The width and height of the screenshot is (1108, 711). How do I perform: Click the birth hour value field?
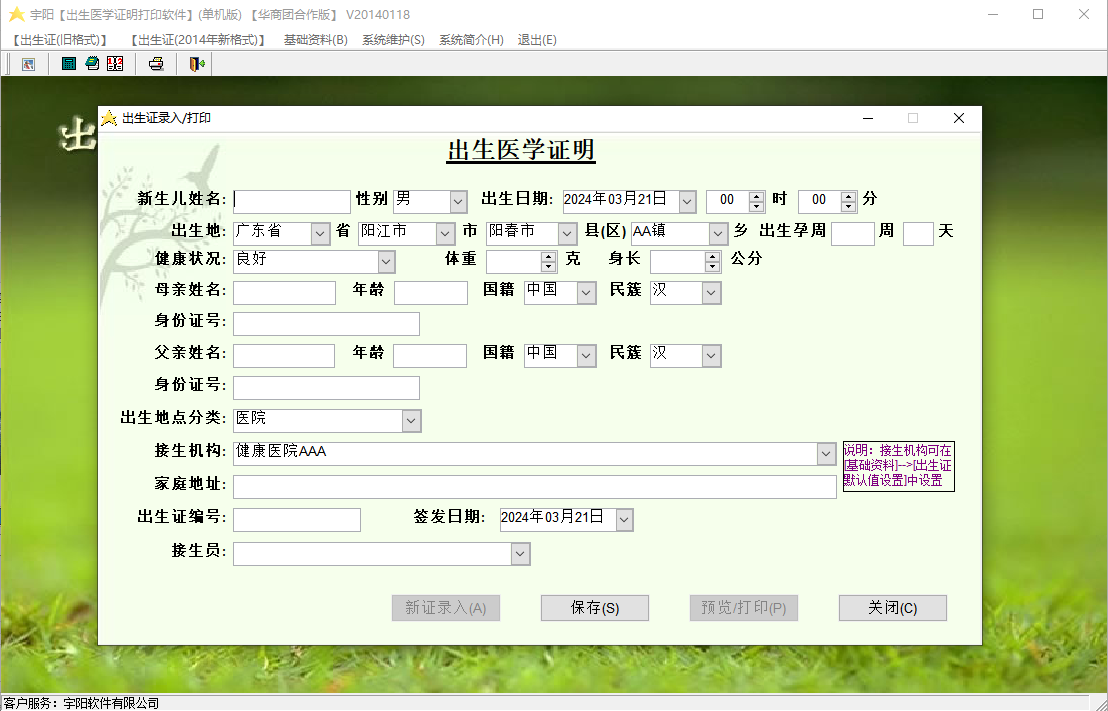[x=728, y=201]
